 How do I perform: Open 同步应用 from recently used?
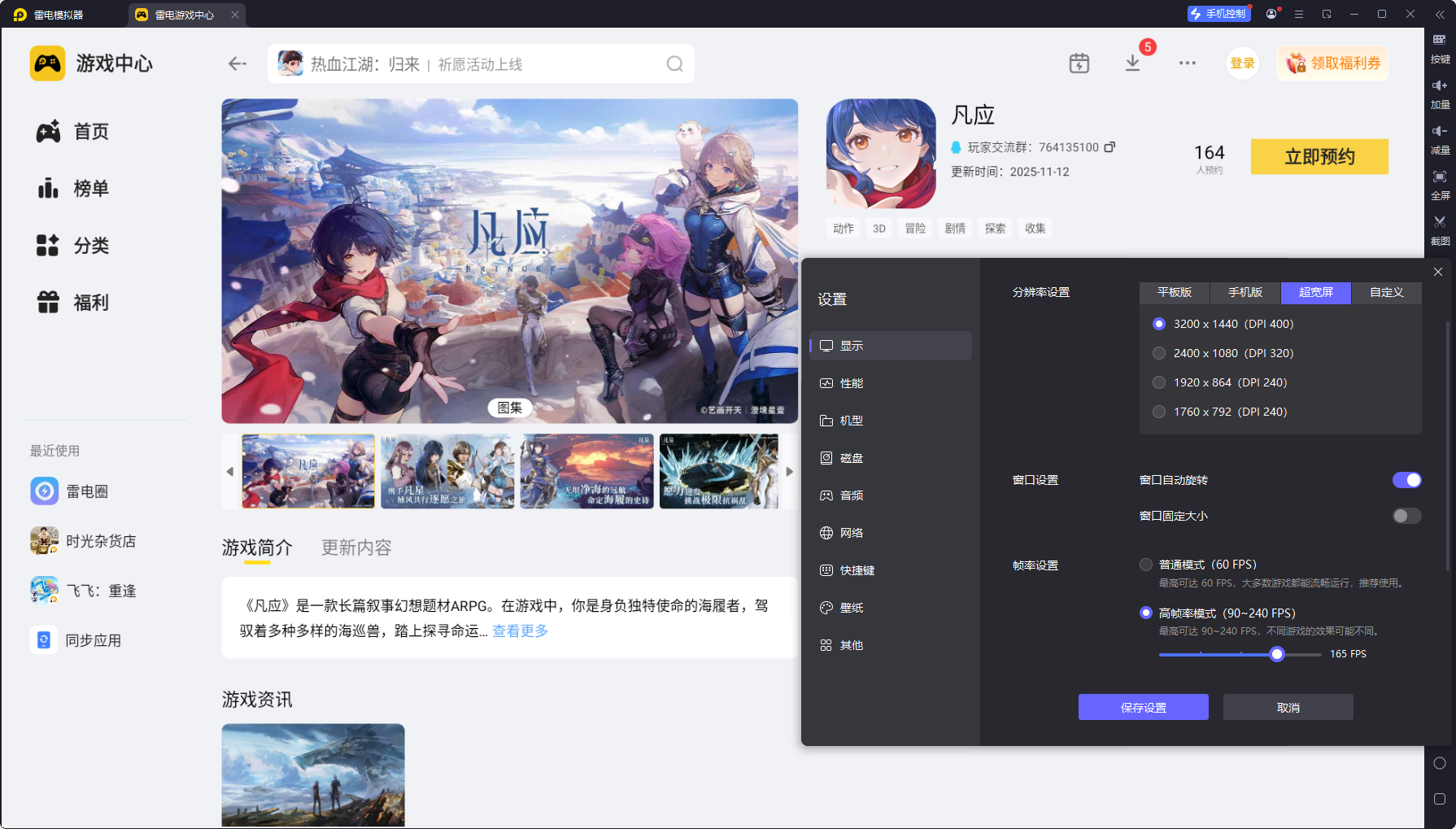[76, 640]
